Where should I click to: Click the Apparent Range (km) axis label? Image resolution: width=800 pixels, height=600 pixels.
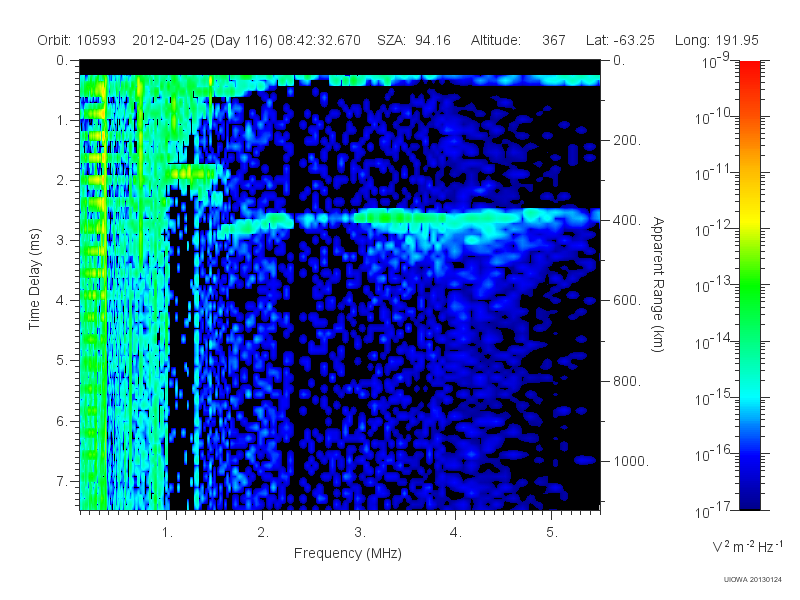point(658,284)
